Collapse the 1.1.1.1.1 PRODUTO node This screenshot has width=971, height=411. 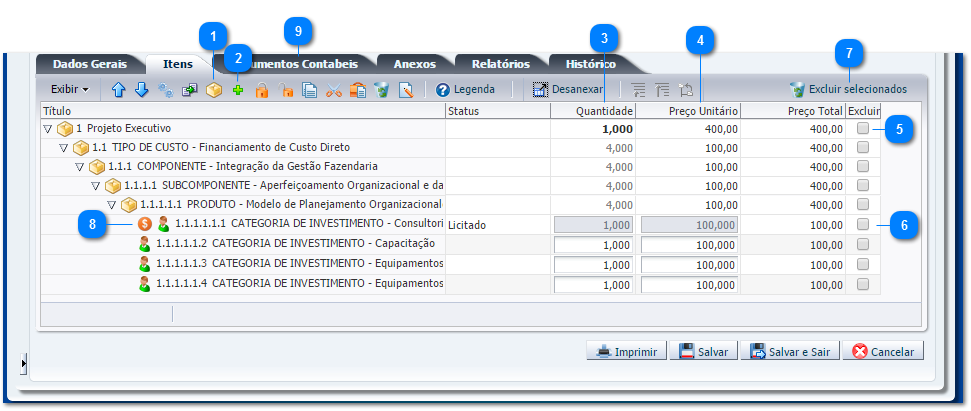tap(112, 205)
